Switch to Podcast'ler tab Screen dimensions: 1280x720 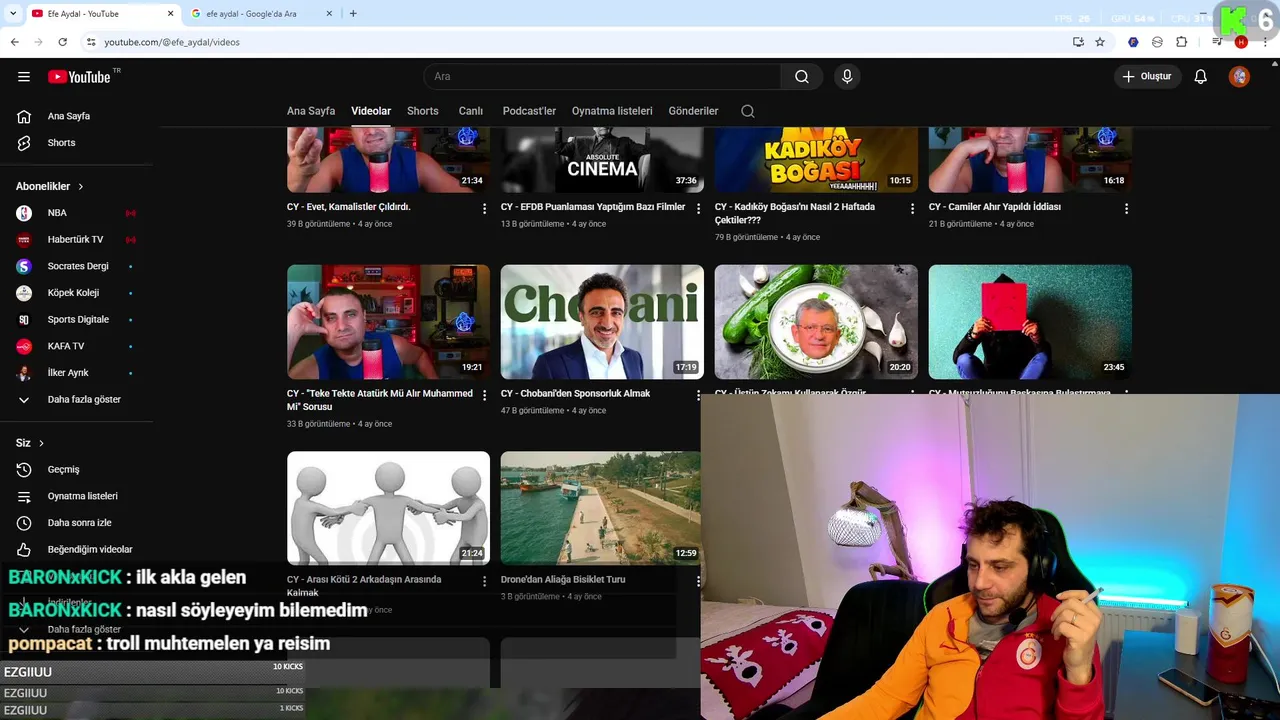pos(529,111)
